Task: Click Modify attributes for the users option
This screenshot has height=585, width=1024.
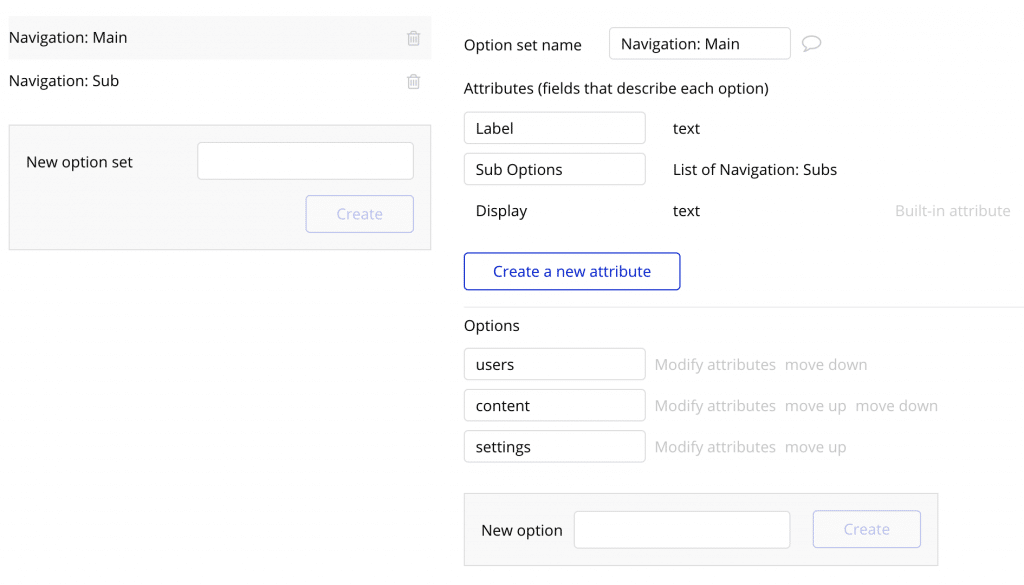Action: click(714, 364)
